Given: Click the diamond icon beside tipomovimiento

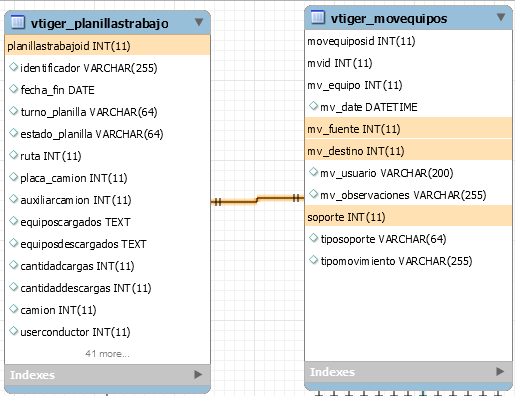Looking at the screenshot, I should (313, 260).
